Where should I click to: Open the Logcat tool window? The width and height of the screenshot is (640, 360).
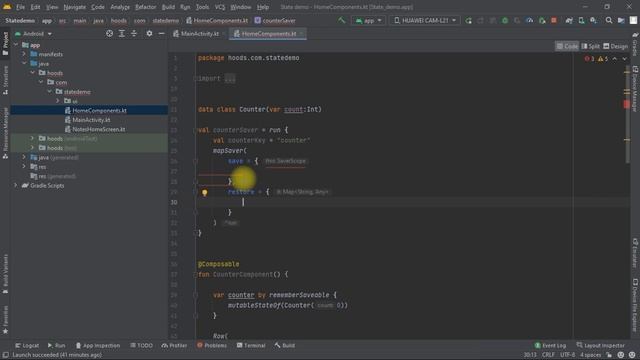27,345
